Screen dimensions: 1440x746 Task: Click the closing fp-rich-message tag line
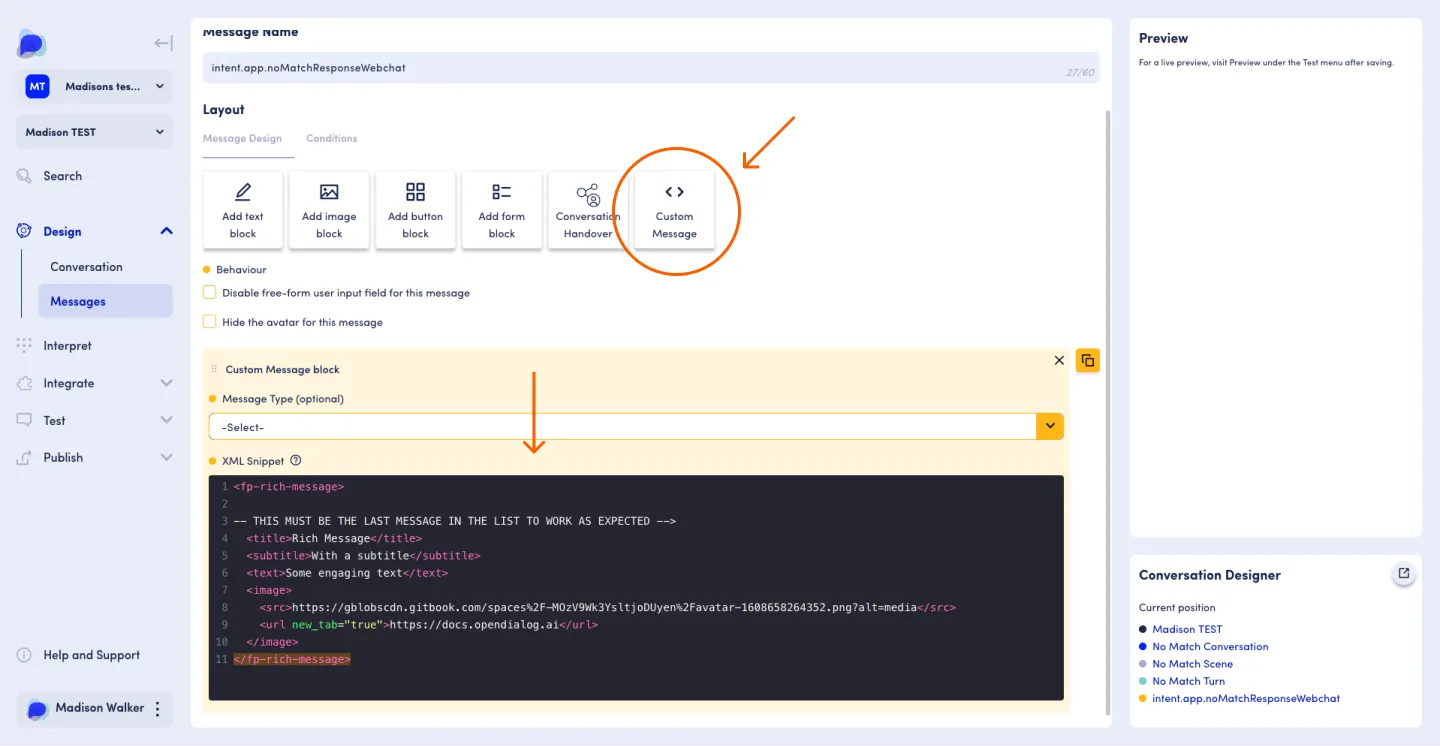click(292, 659)
